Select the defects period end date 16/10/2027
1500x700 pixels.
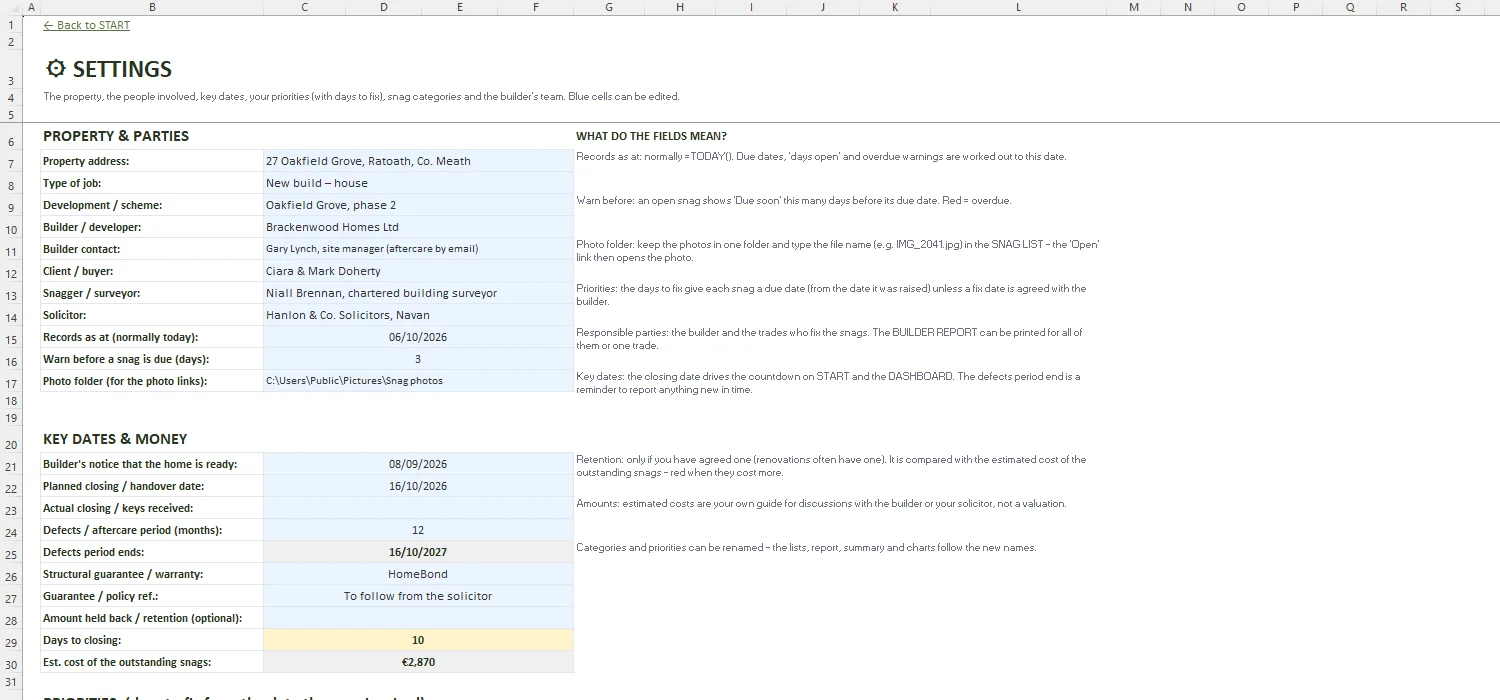[418, 552]
